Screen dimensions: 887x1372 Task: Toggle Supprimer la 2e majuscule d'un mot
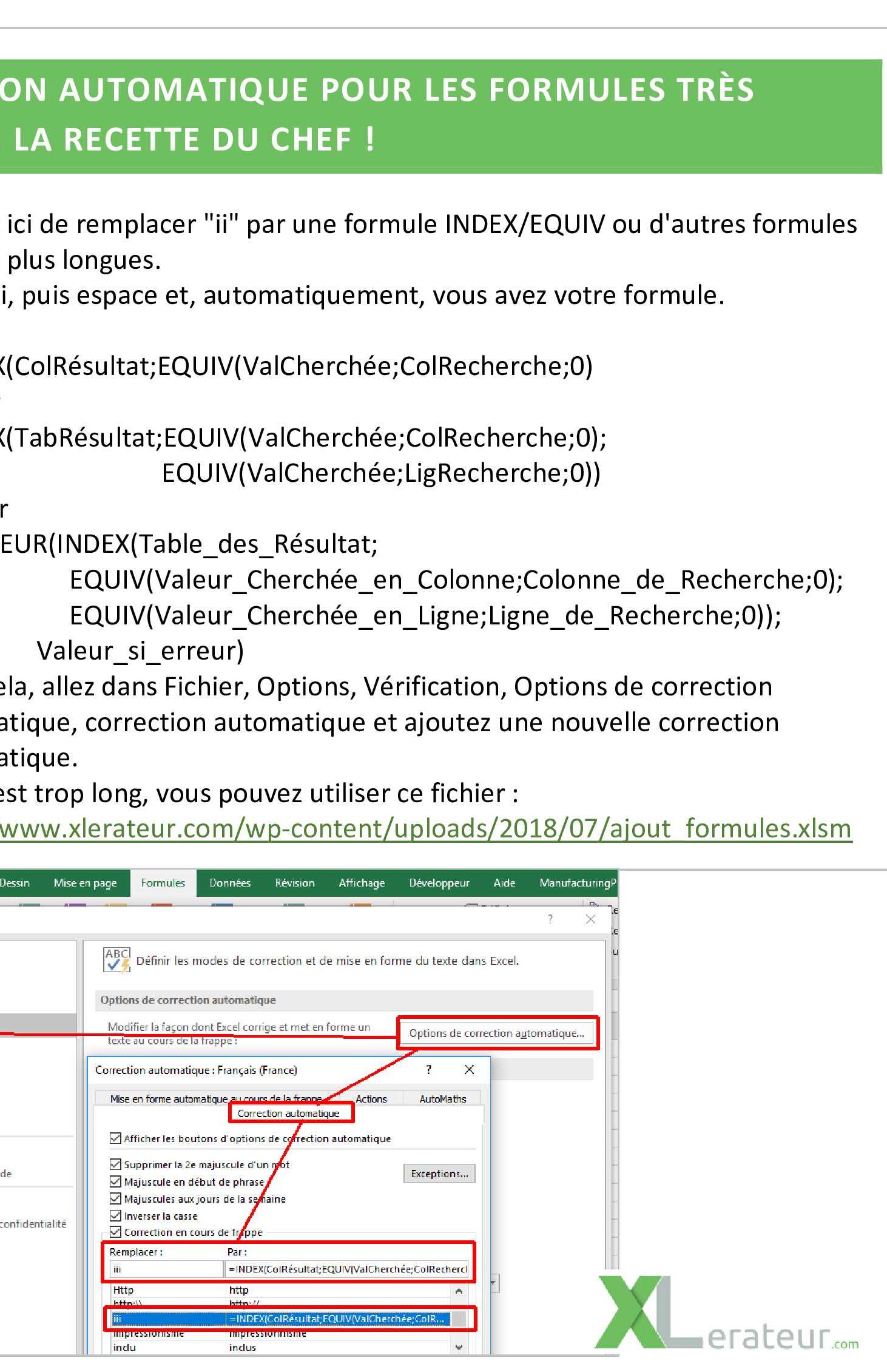pyautogui.click(x=115, y=1164)
